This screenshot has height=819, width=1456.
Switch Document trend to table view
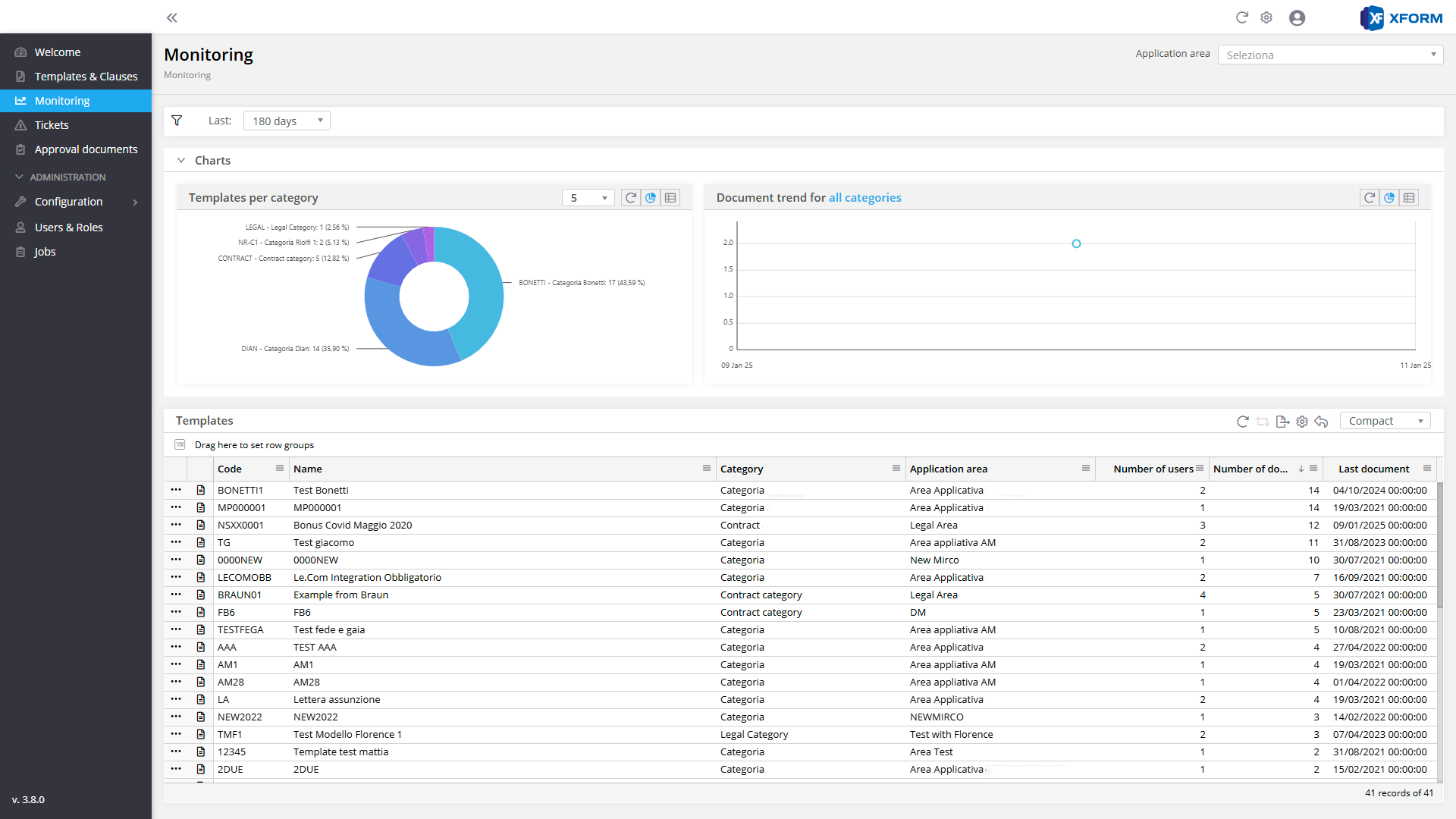point(1409,198)
